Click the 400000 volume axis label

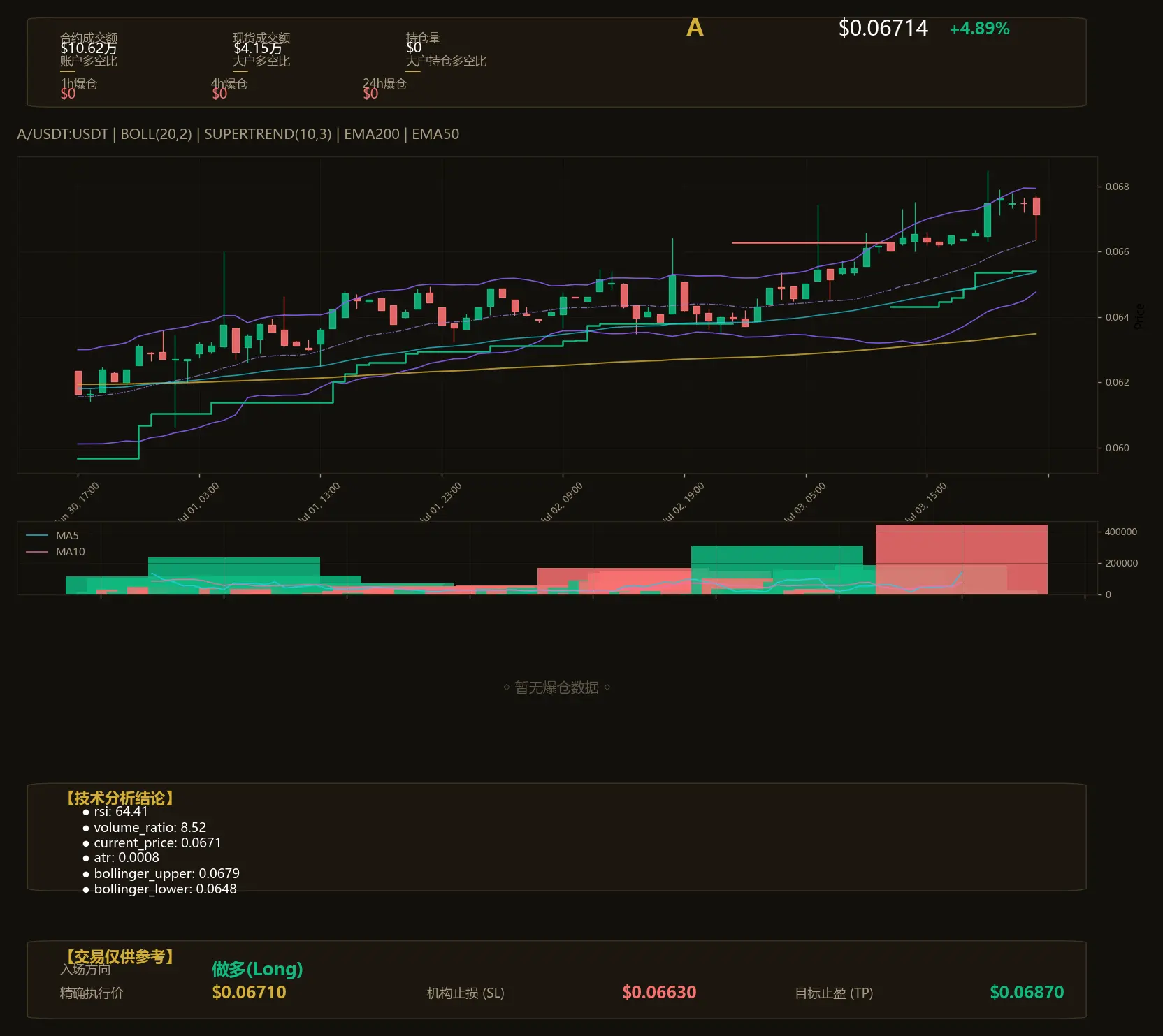pos(1121,532)
